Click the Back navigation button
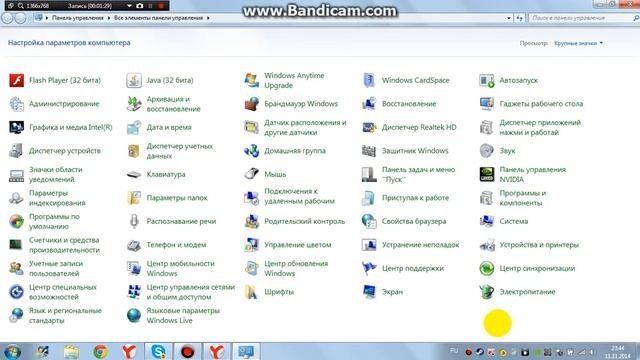The width and height of the screenshot is (640, 360). pos(7,18)
